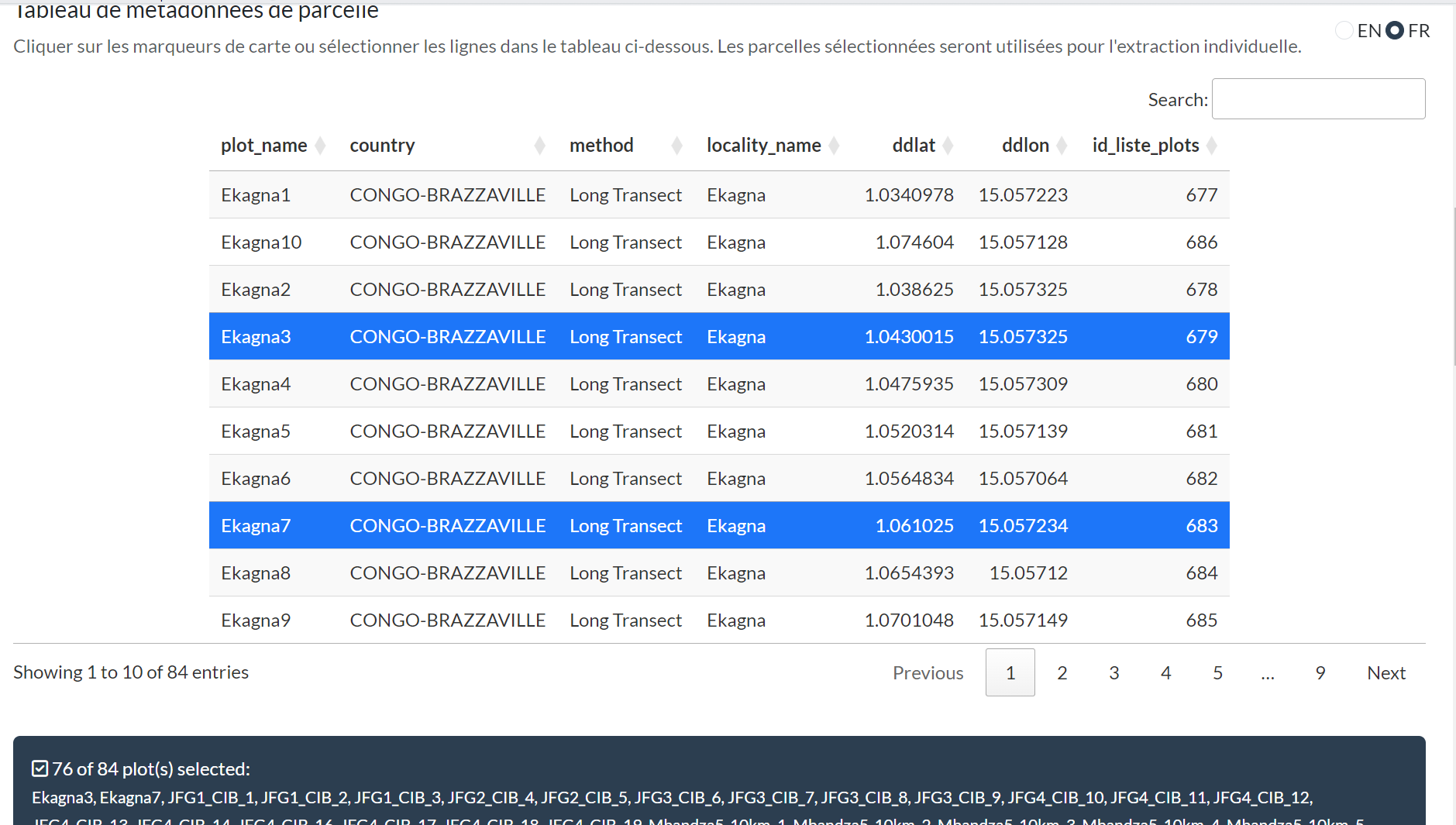
Task: Toggle sort on locality_name column
Action: [x=834, y=146]
